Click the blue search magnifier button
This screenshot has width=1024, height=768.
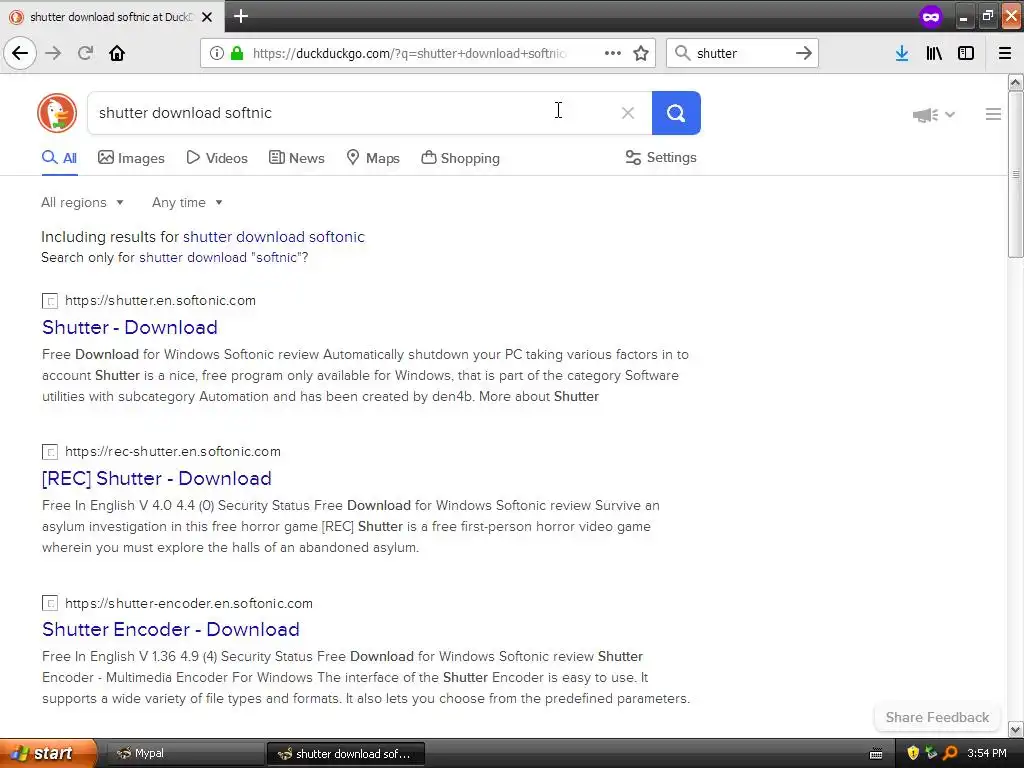(676, 113)
